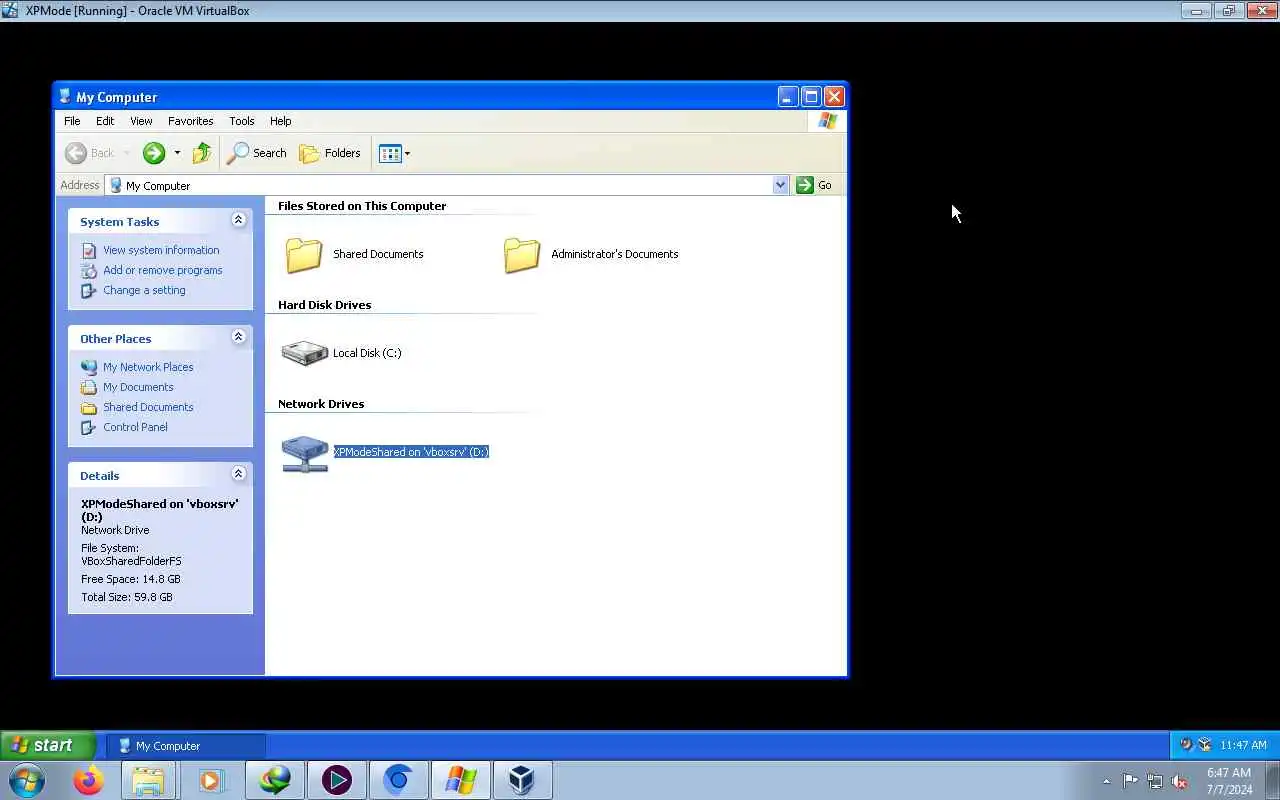Select the Shared Documents folder icon

(304, 254)
